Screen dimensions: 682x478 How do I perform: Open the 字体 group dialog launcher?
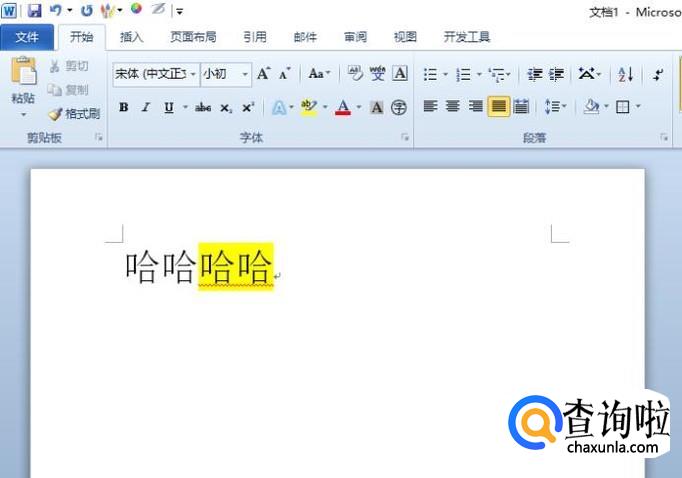[x=405, y=137]
